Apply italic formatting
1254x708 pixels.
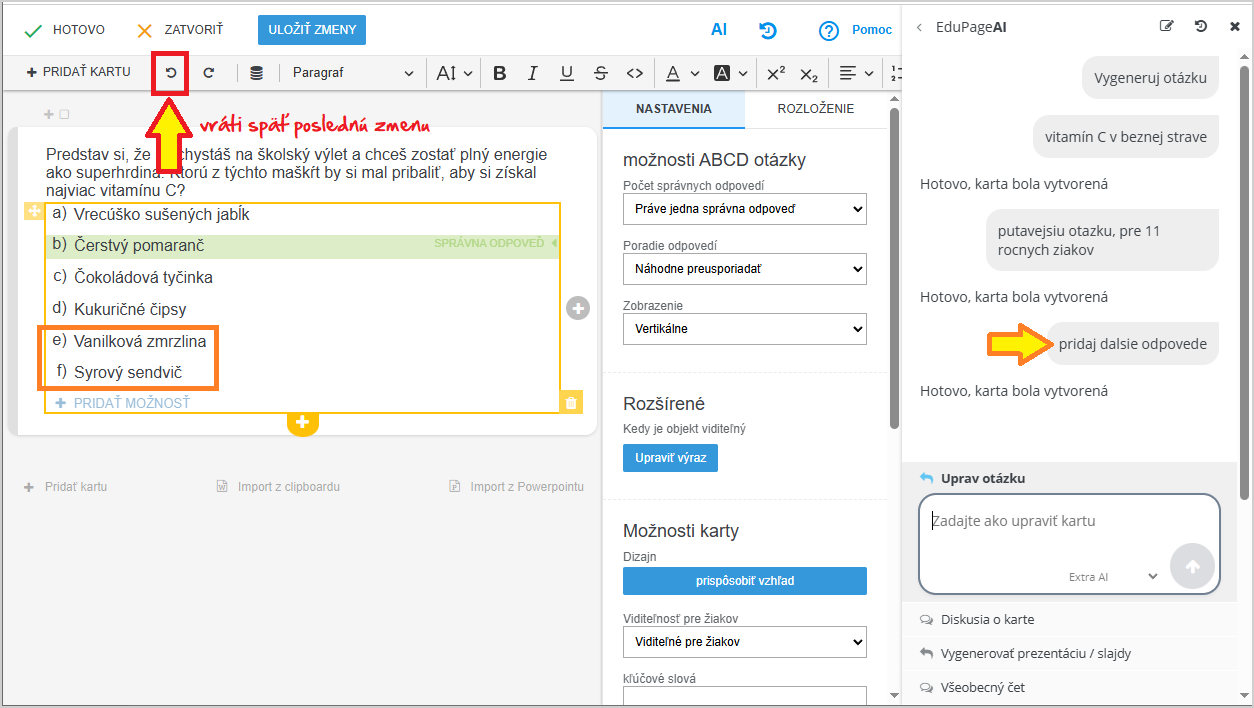coord(533,73)
